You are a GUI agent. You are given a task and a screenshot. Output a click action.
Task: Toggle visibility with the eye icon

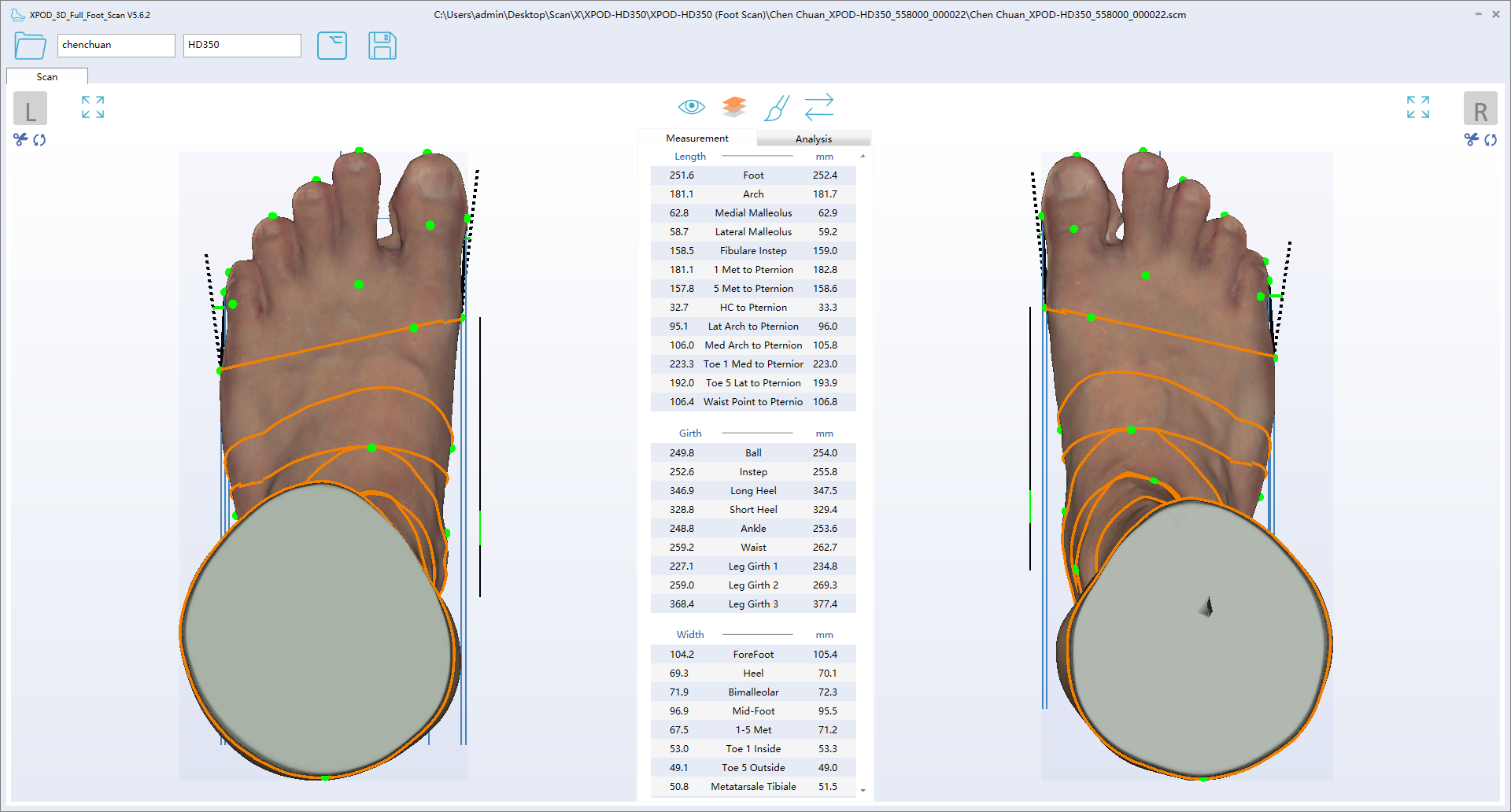(691, 106)
